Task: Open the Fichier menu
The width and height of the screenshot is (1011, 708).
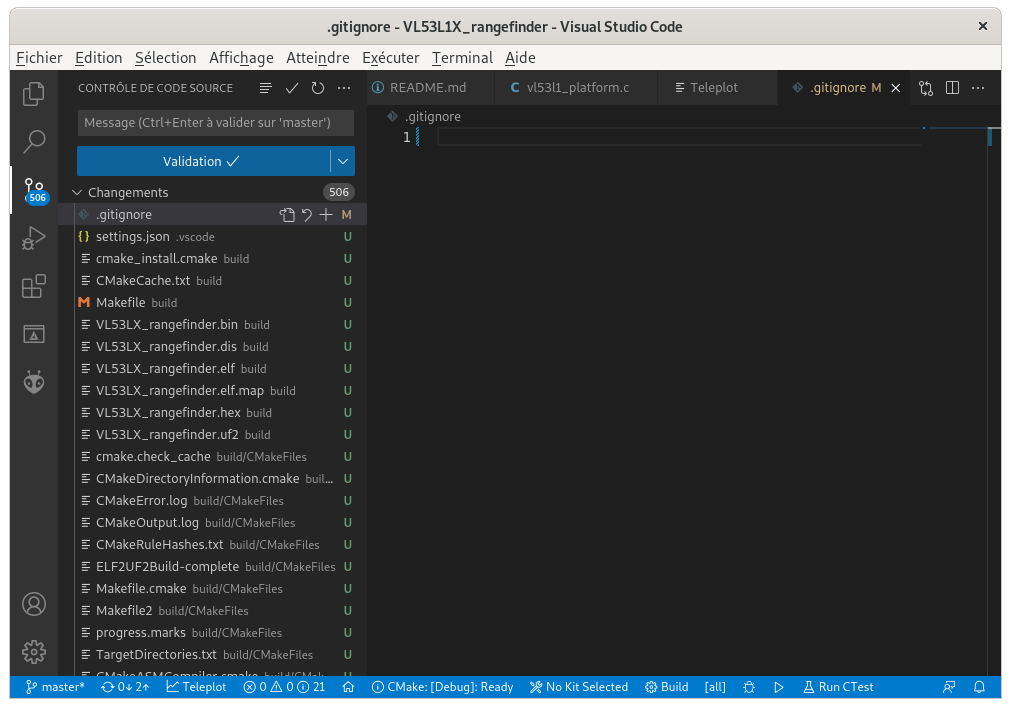Action: [39, 57]
